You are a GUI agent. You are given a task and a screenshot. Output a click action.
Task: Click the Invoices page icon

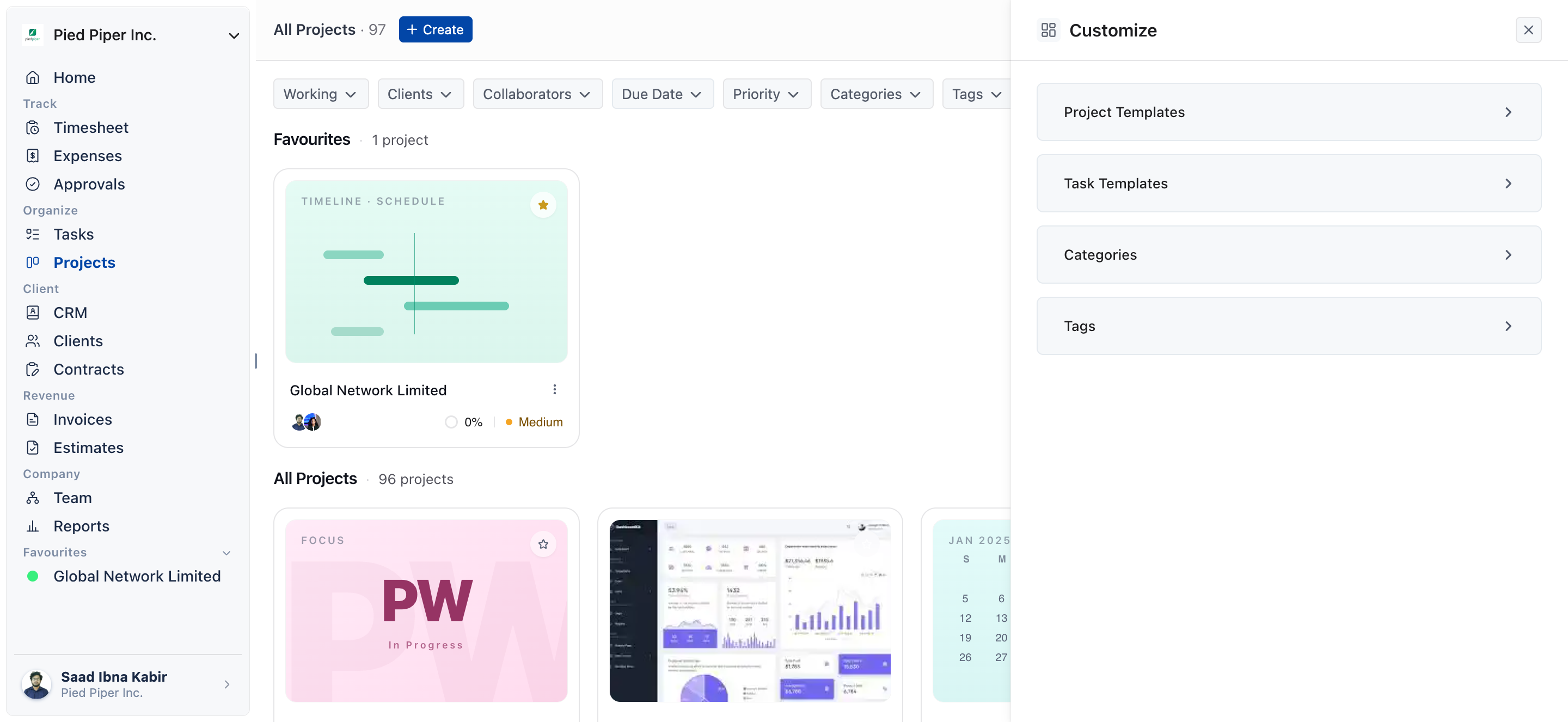(x=33, y=419)
